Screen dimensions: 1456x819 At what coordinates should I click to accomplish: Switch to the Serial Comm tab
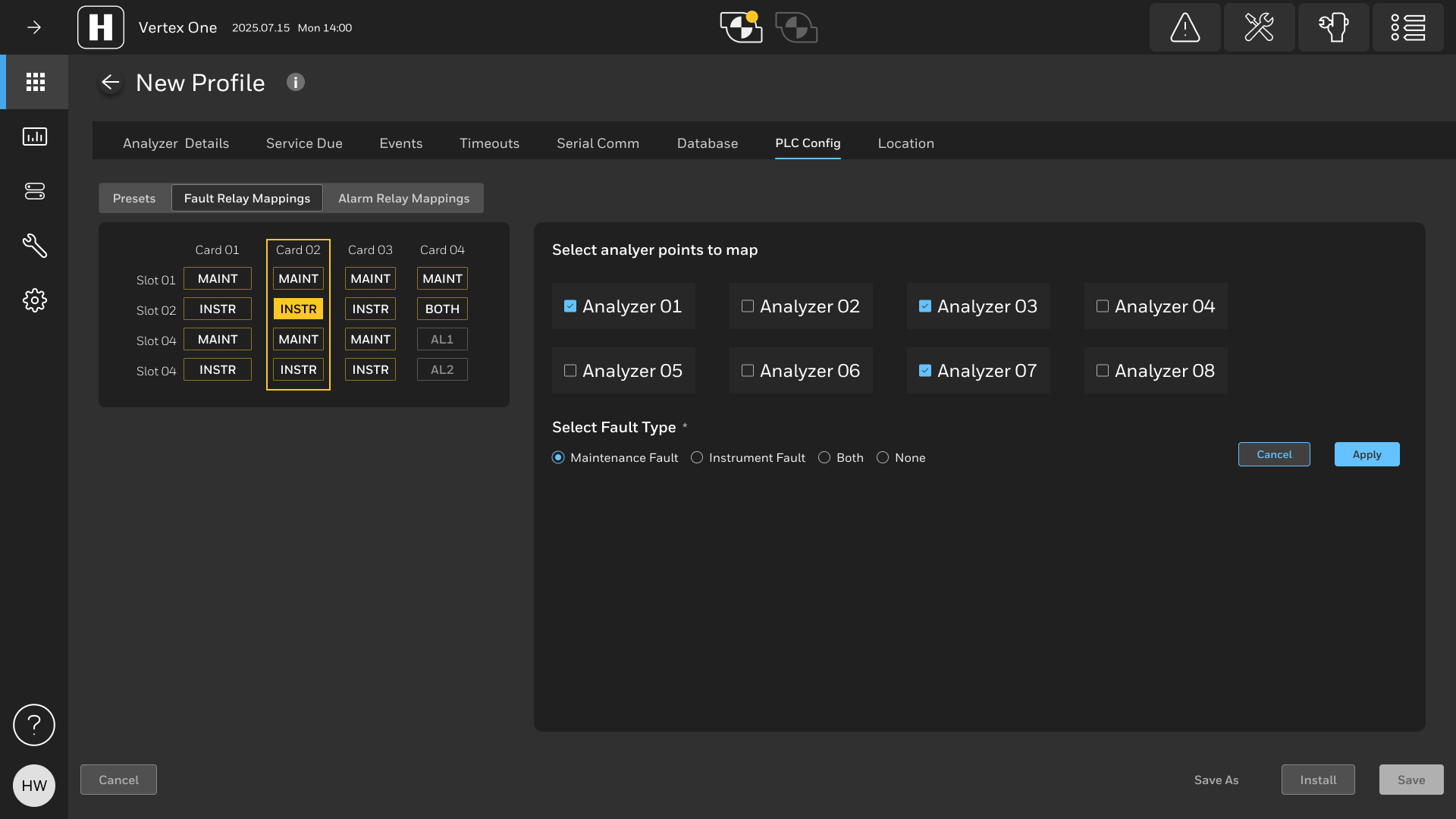(x=598, y=143)
